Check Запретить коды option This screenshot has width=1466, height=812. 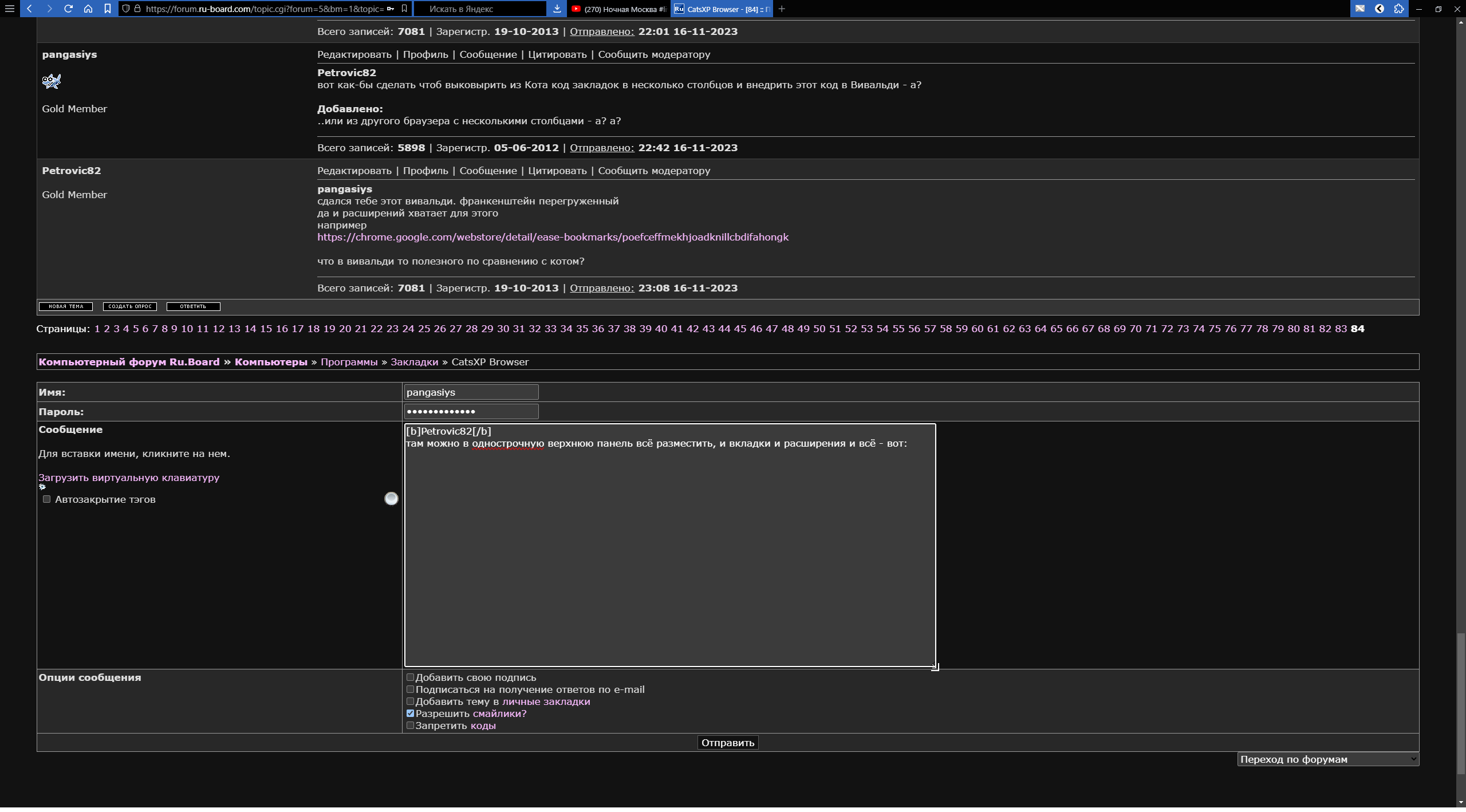410,726
